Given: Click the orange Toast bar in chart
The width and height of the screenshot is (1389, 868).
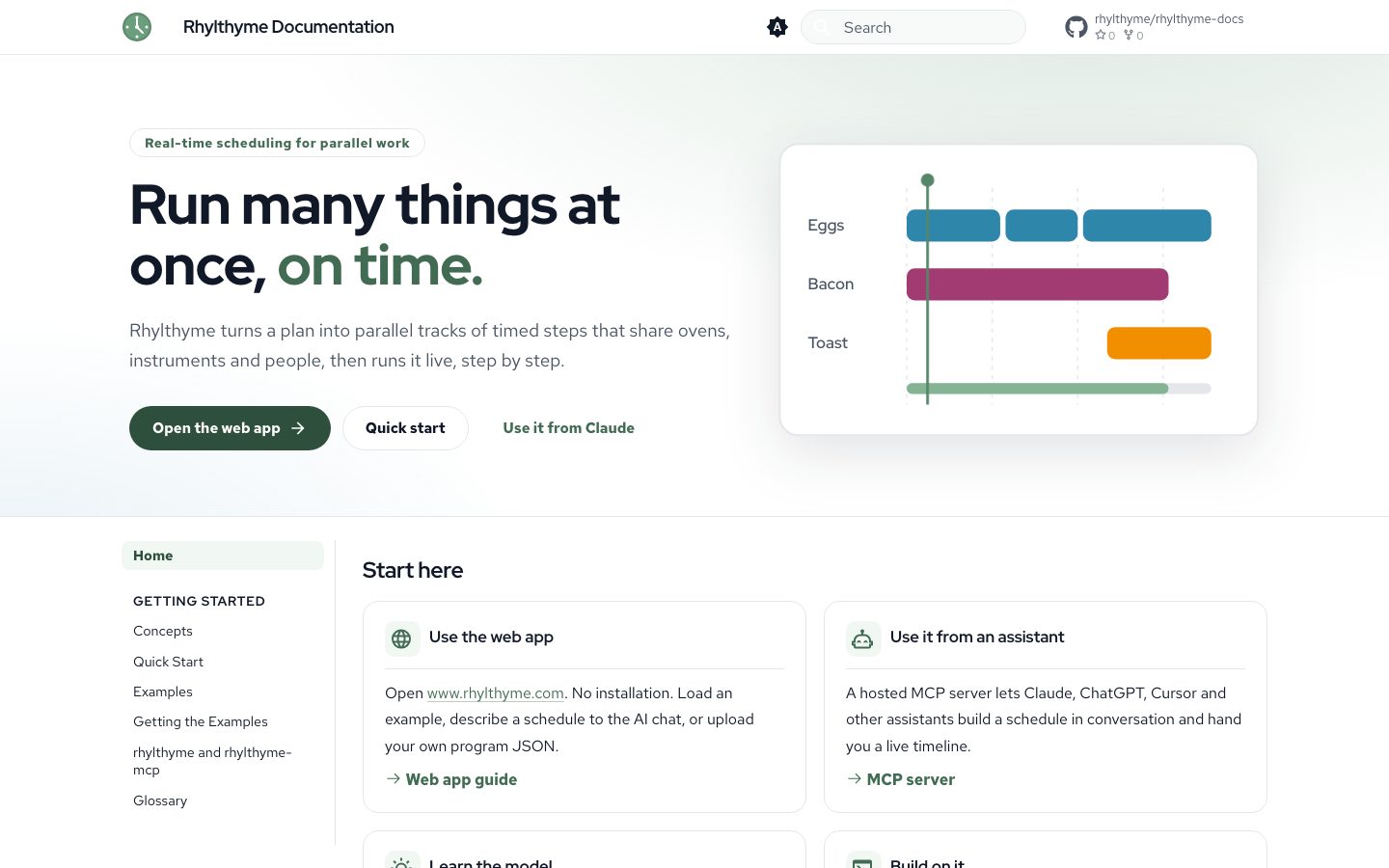Looking at the screenshot, I should (x=1159, y=343).
